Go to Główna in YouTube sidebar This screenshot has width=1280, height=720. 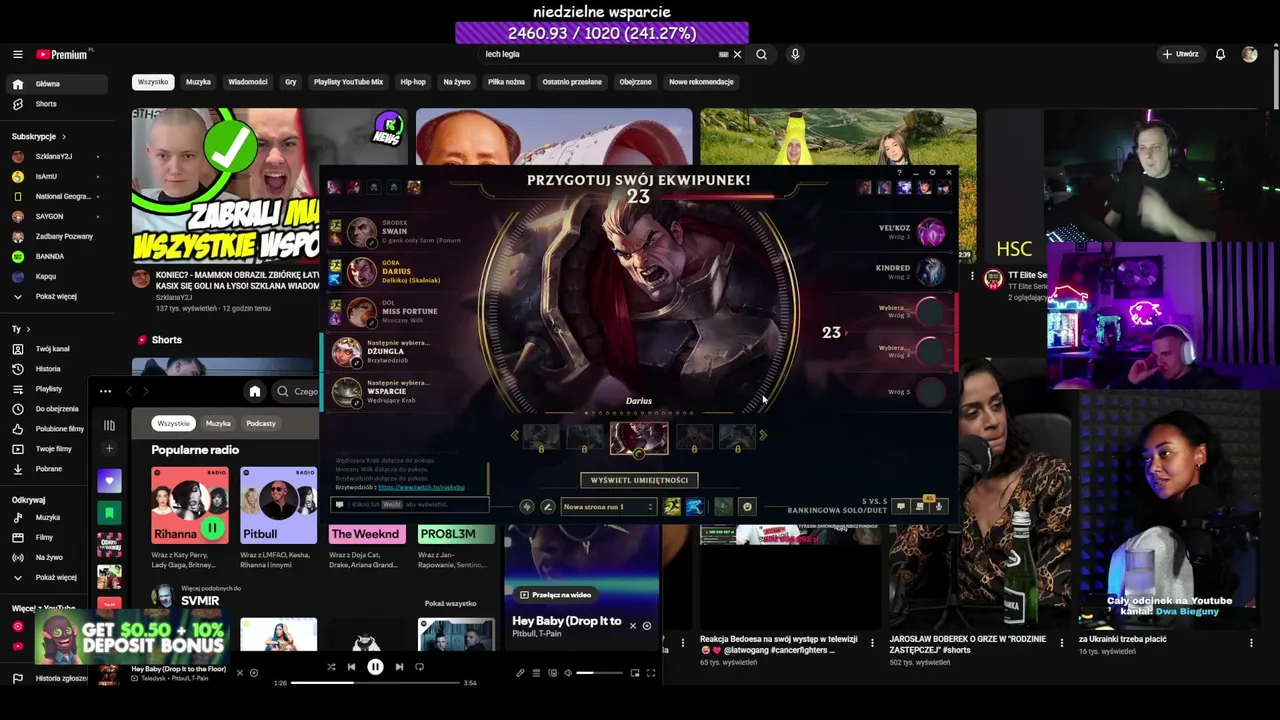click(x=56, y=84)
